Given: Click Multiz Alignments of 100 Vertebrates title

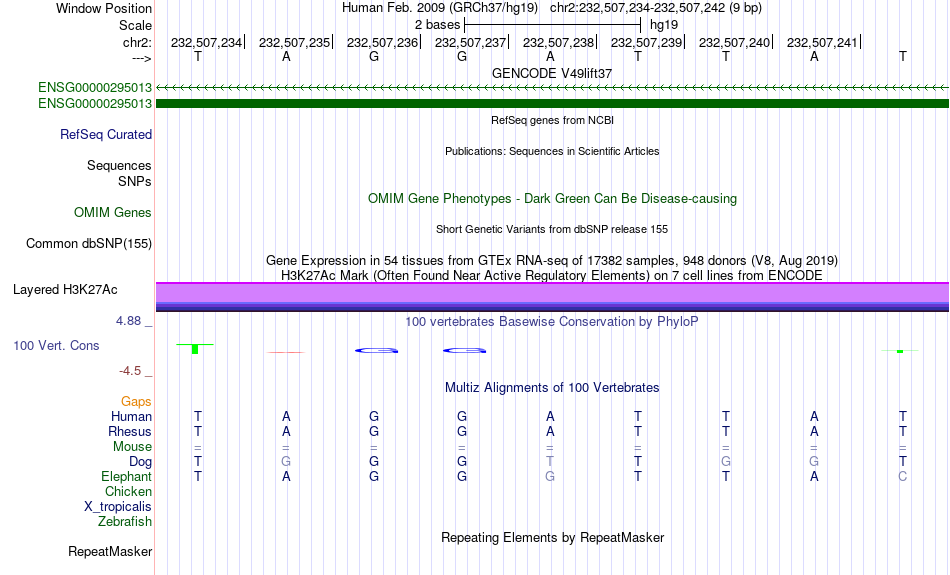Looking at the screenshot, I should point(552,388).
